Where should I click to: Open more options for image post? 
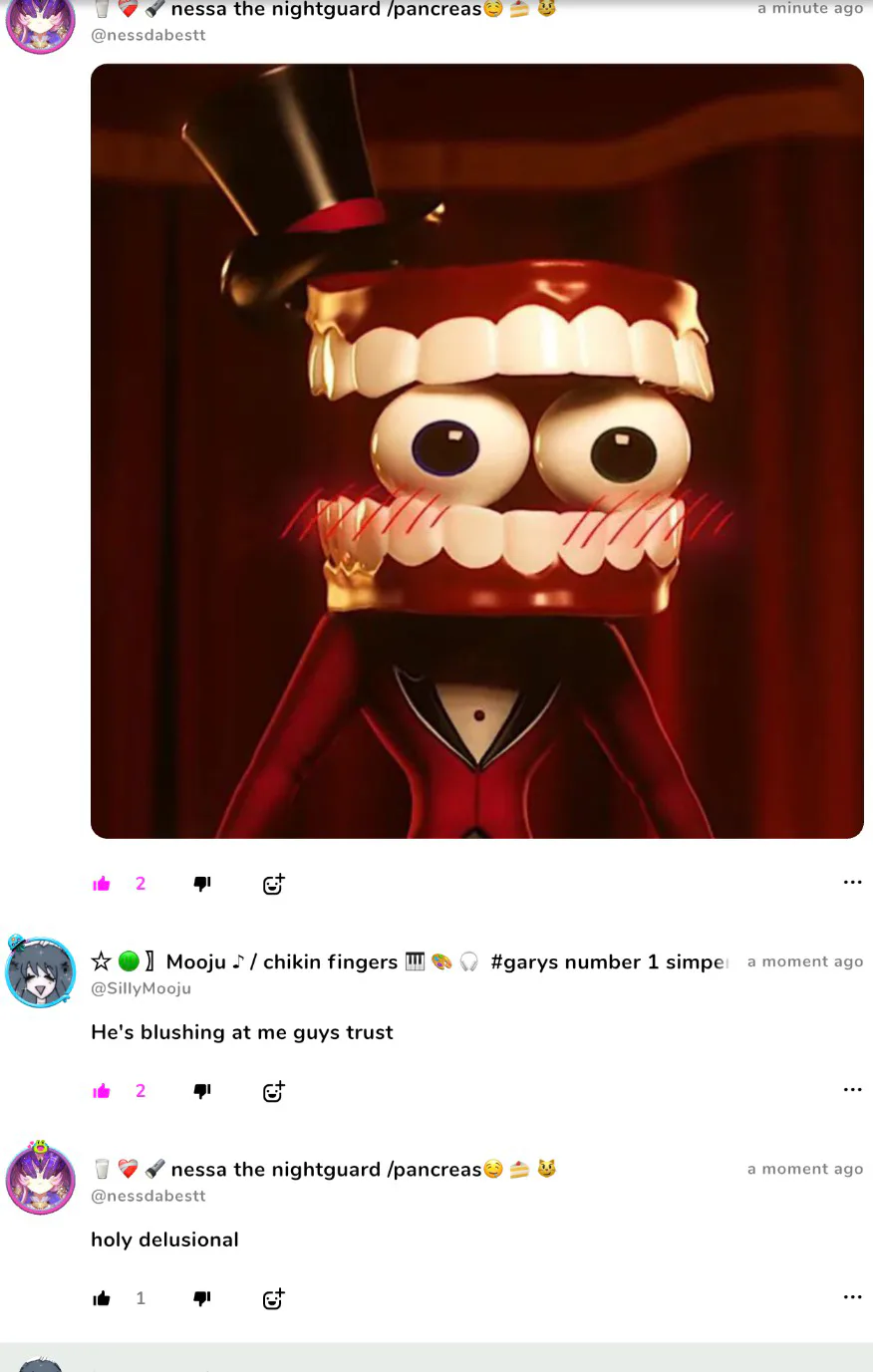point(852,883)
